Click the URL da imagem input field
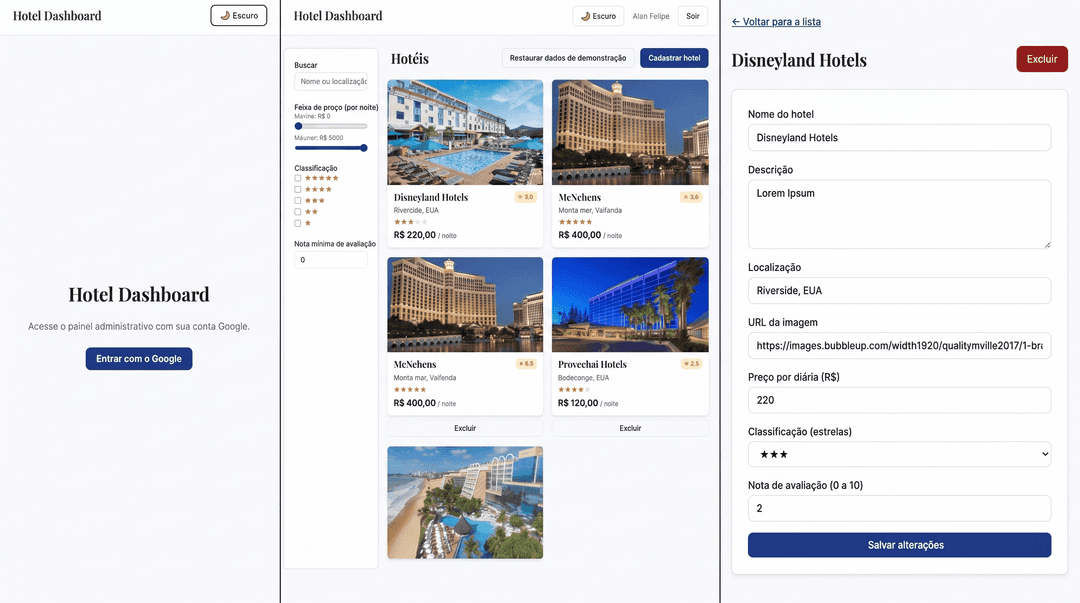This screenshot has width=1080, height=603. (x=899, y=345)
